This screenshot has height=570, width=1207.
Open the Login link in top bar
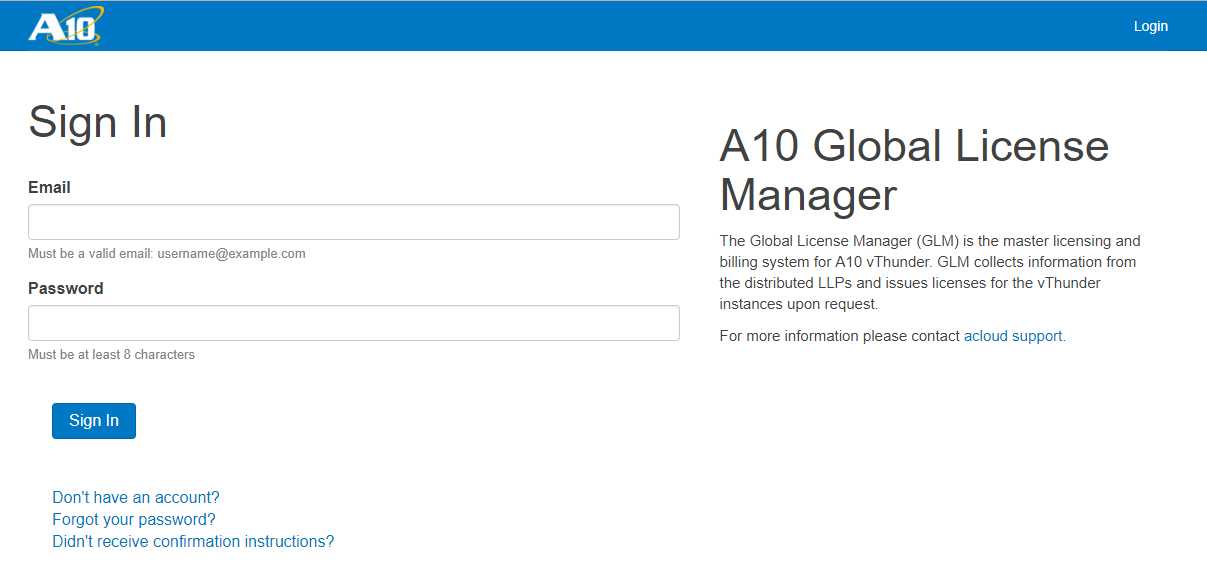1150,26
